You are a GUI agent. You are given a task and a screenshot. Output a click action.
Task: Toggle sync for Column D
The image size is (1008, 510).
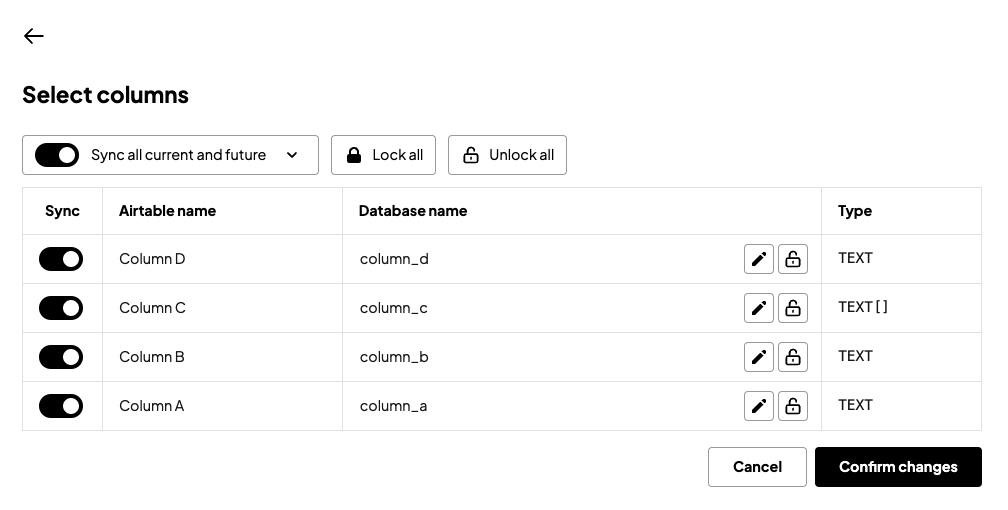pyautogui.click(x=61, y=259)
